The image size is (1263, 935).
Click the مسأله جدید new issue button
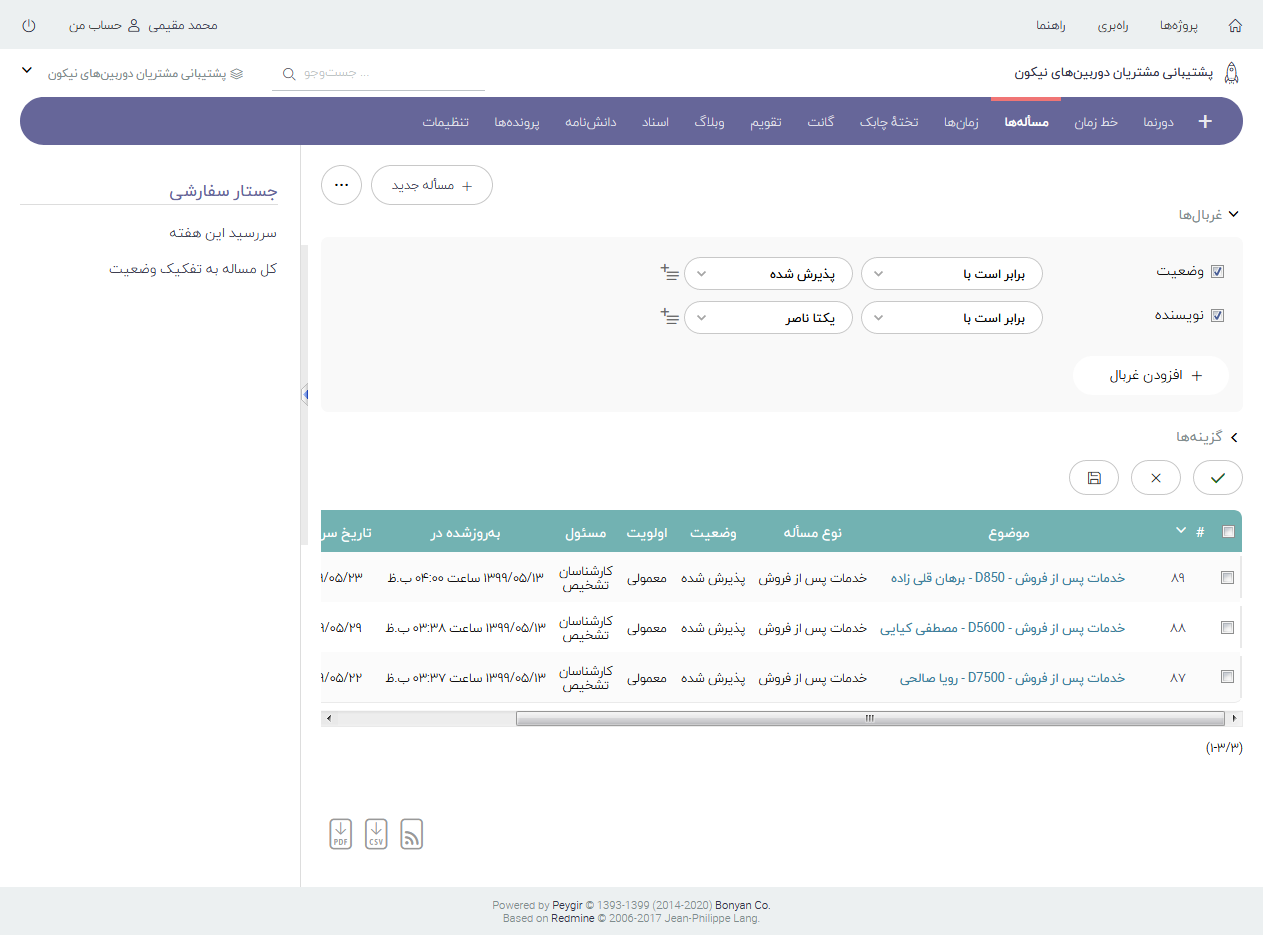(432, 185)
